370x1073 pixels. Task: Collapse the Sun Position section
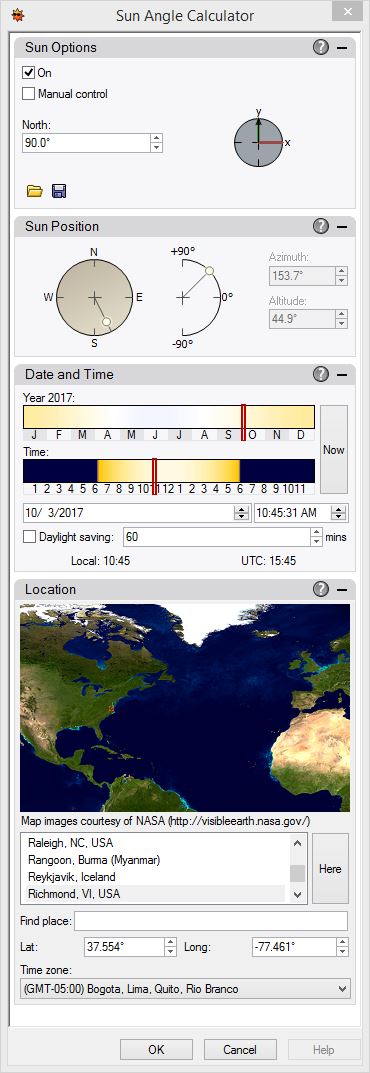tap(342, 227)
